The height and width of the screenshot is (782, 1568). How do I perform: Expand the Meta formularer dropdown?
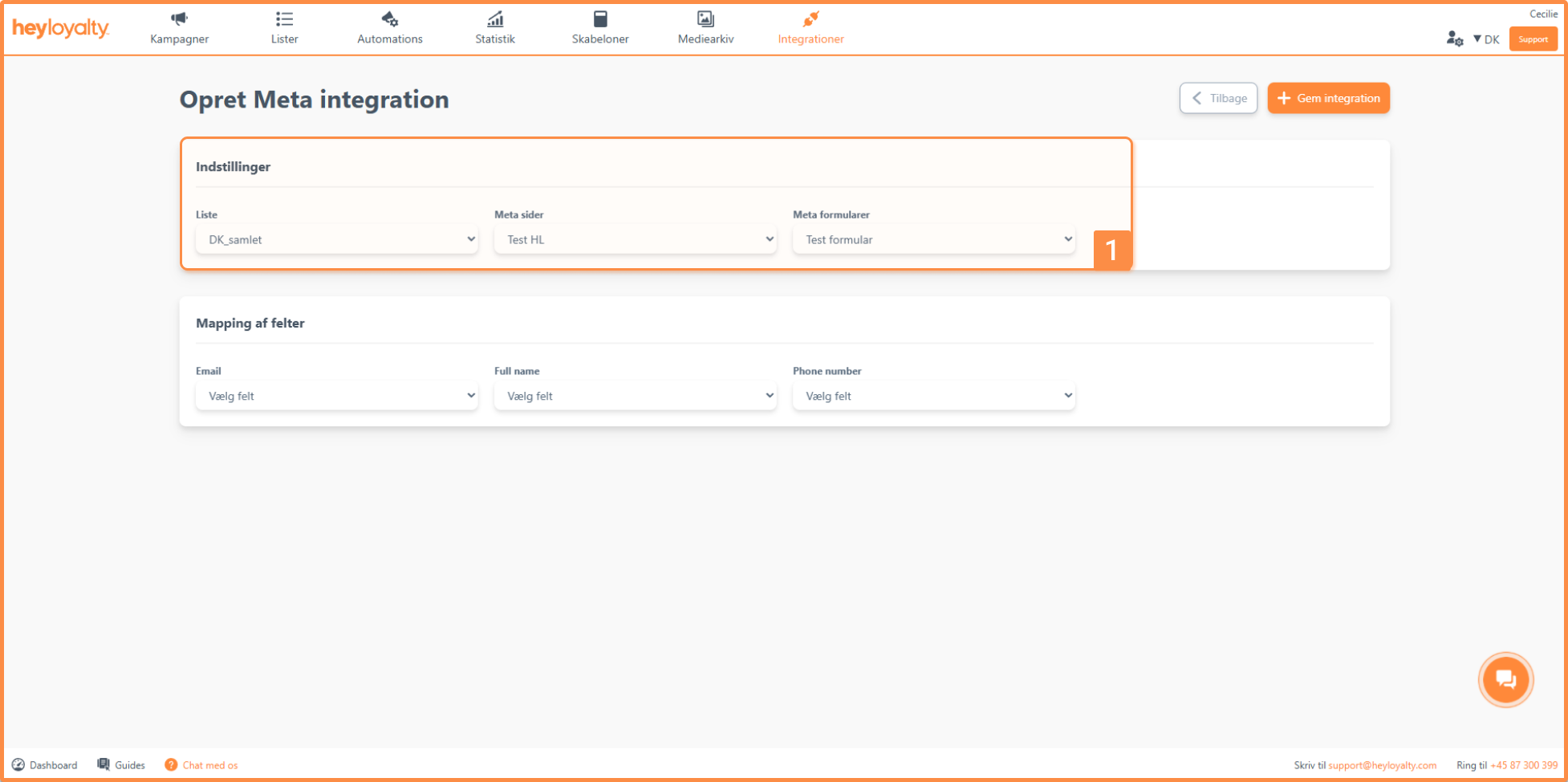click(x=933, y=239)
